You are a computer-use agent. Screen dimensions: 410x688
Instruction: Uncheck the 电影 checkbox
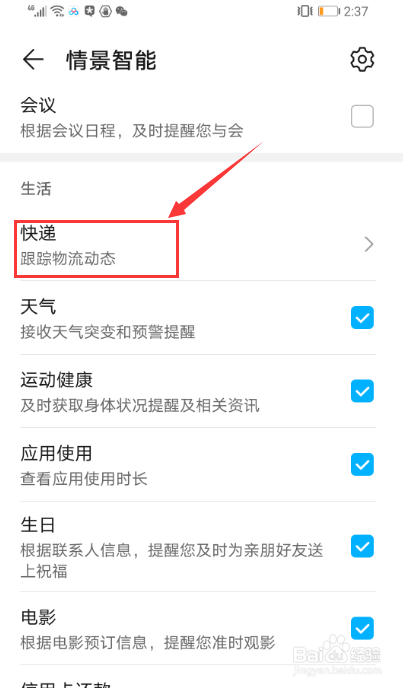tap(362, 628)
